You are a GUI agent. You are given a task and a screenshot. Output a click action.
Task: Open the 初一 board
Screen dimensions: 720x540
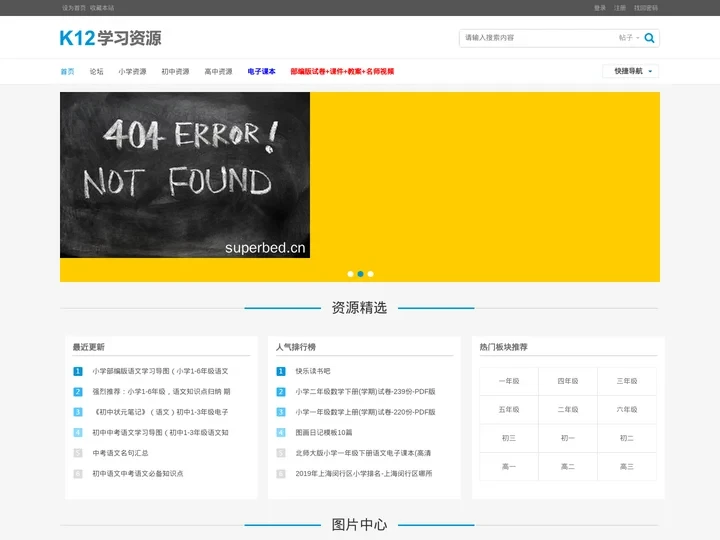tap(568, 438)
